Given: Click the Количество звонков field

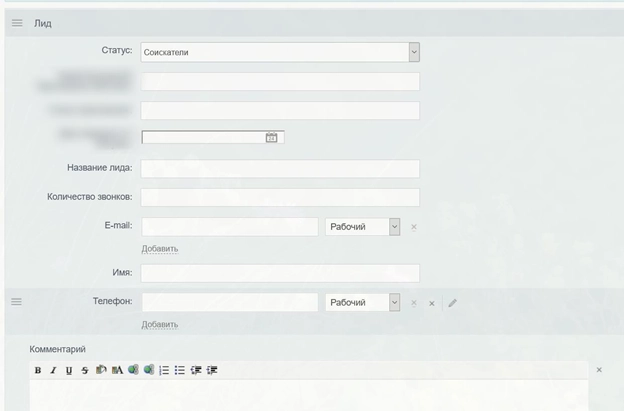Looking at the screenshot, I should (x=280, y=197).
